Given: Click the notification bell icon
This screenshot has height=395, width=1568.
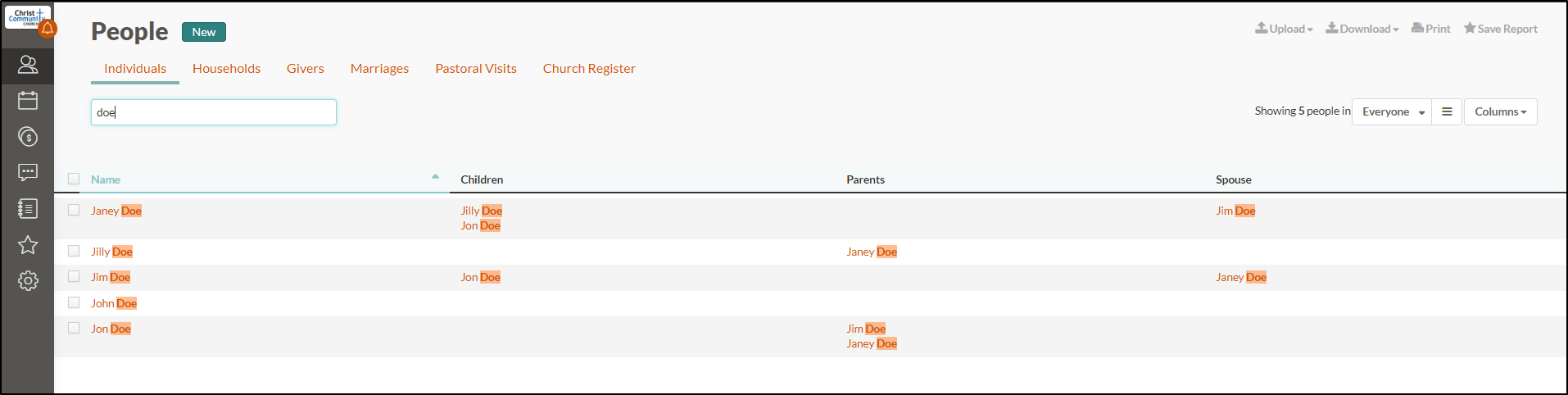Looking at the screenshot, I should [x=48, y=29].
